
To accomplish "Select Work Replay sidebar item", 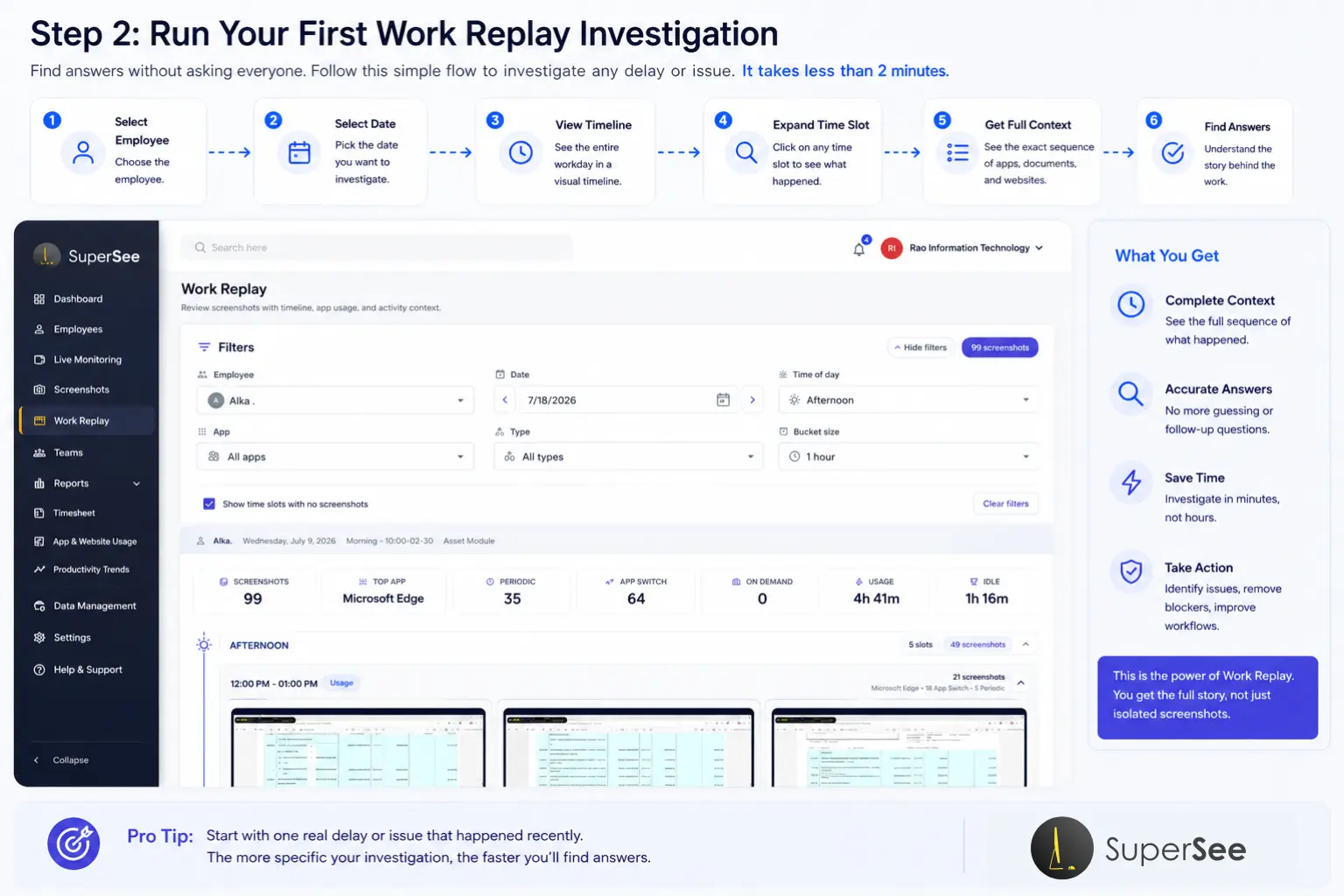I will (86, 421).
